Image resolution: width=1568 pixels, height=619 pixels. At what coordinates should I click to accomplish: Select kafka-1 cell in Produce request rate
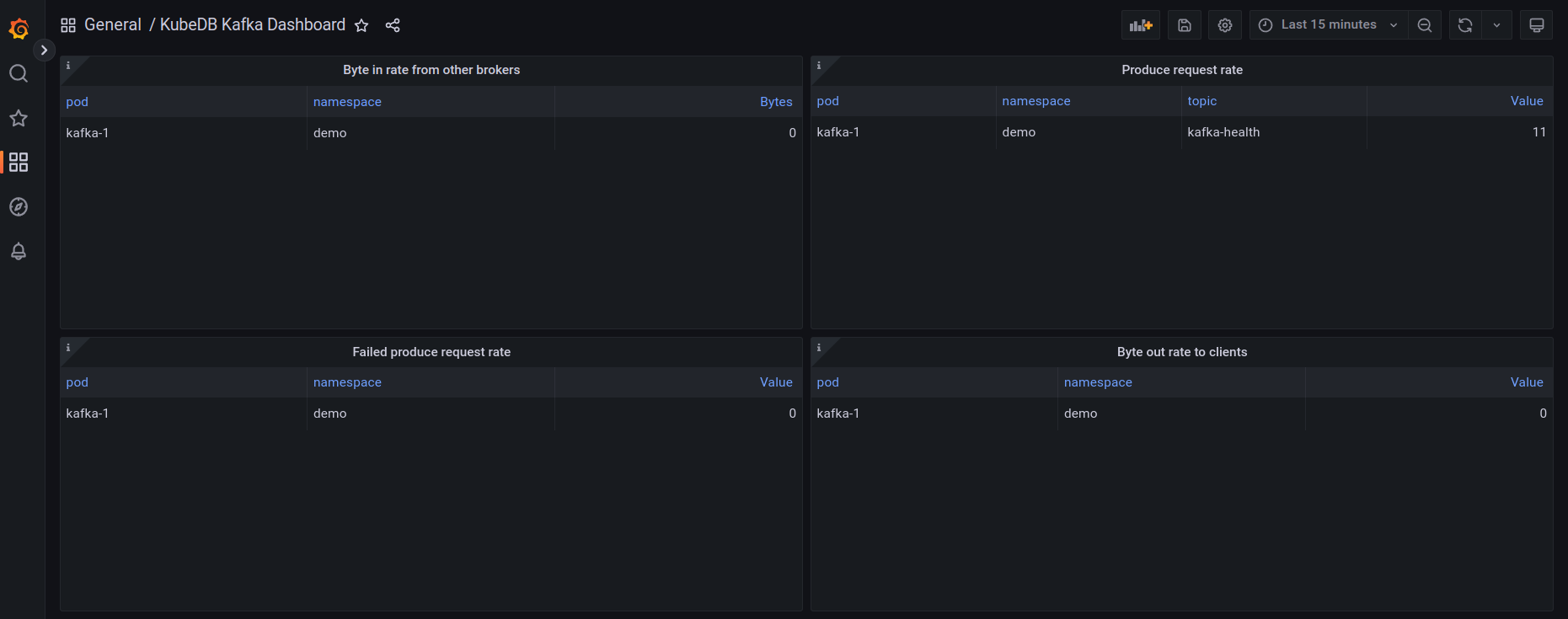tap(904, 132)
